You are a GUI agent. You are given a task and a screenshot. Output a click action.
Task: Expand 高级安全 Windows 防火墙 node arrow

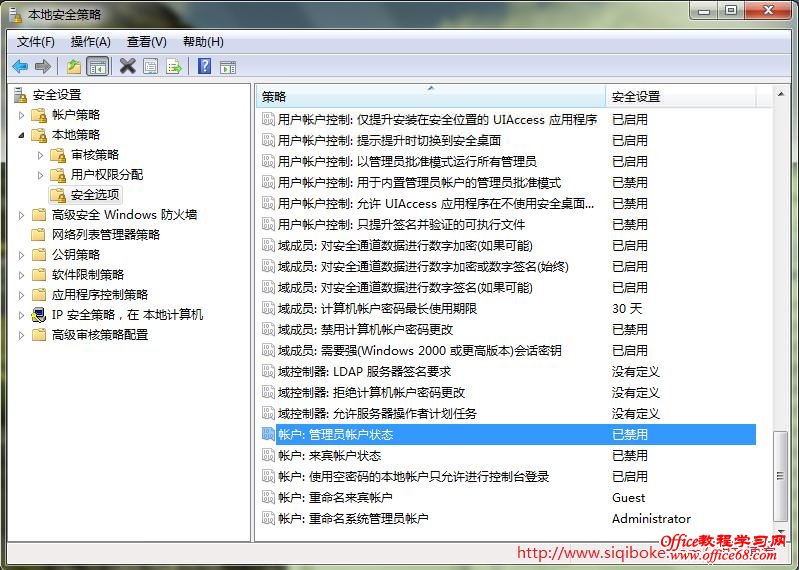point(21,215)
